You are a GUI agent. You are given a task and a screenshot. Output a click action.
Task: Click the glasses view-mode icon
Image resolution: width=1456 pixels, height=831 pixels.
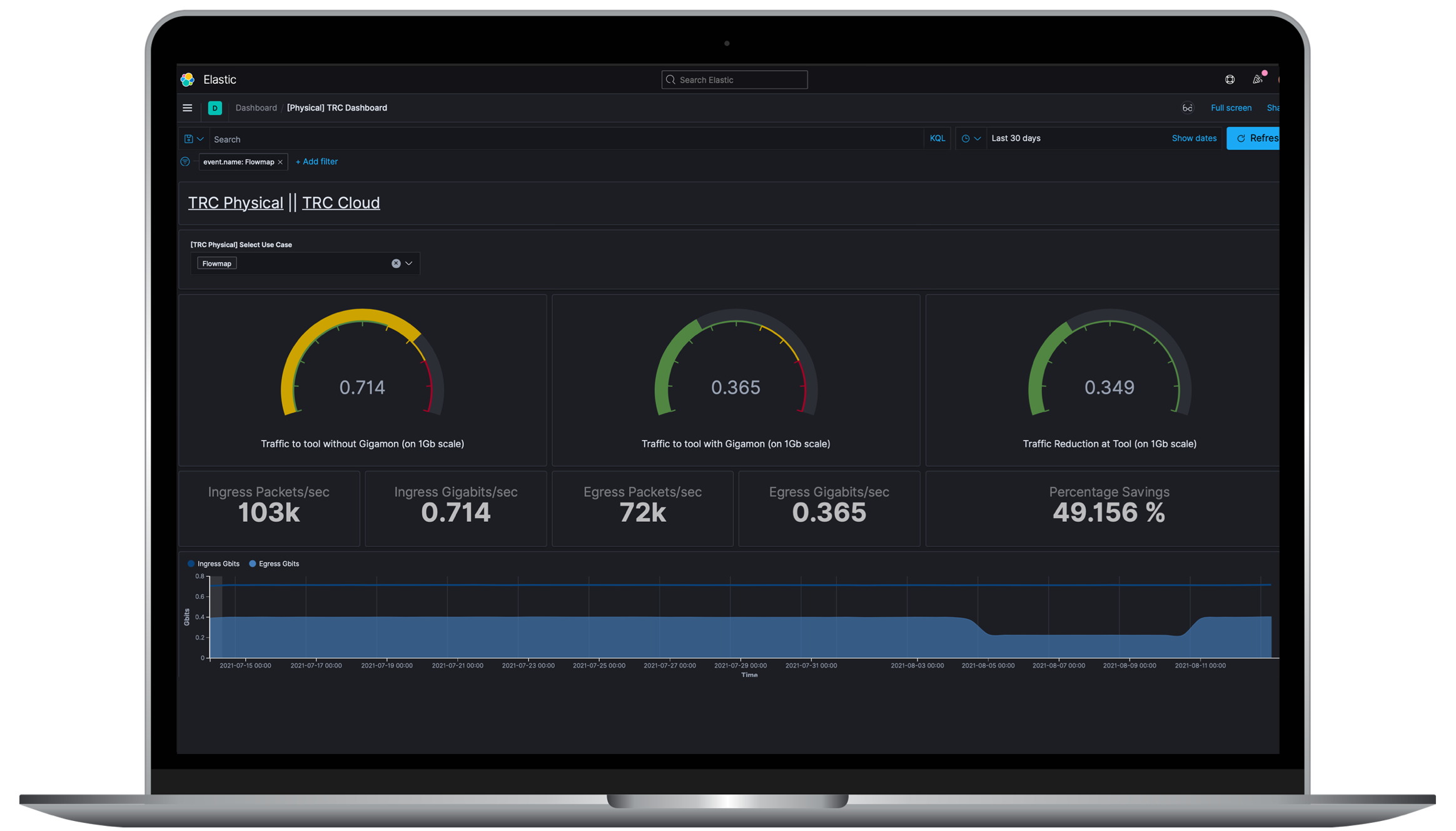1187,108
